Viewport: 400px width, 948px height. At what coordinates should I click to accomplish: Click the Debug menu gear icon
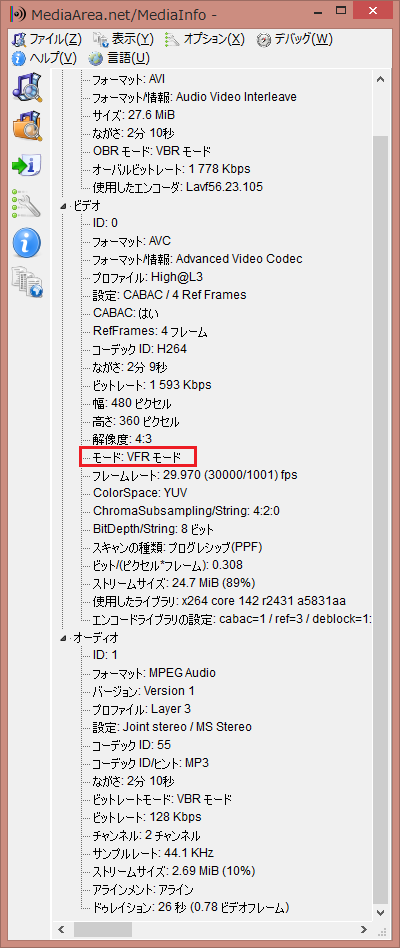(x=264, y=40)
